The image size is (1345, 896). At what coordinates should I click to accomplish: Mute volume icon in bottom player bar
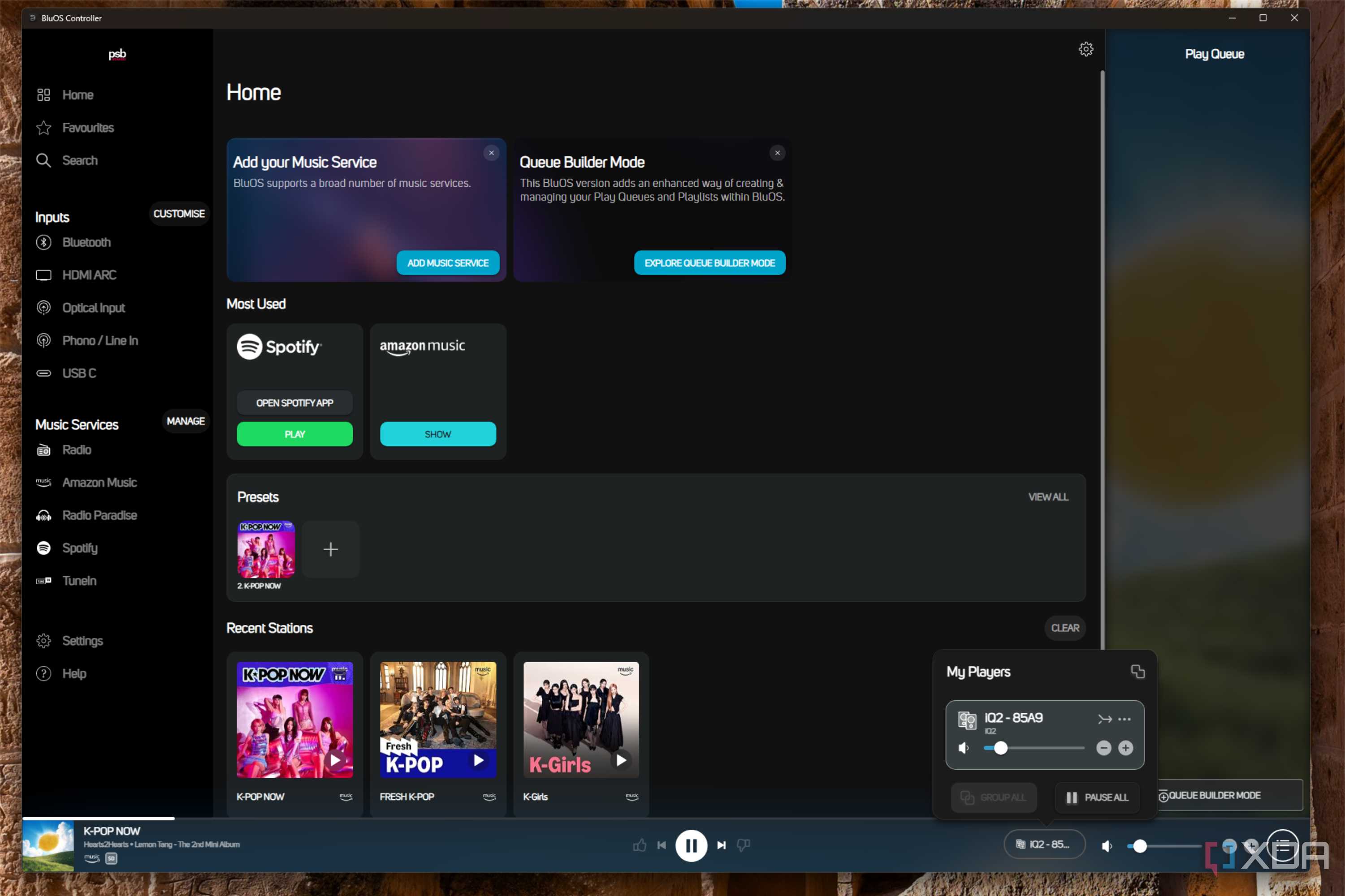[x=1107, y=846]
